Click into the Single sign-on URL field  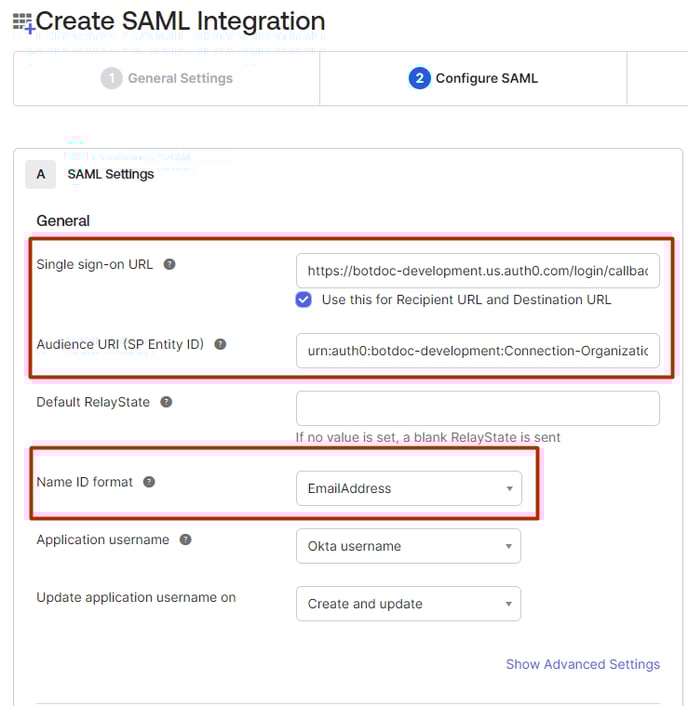(477, 271)
